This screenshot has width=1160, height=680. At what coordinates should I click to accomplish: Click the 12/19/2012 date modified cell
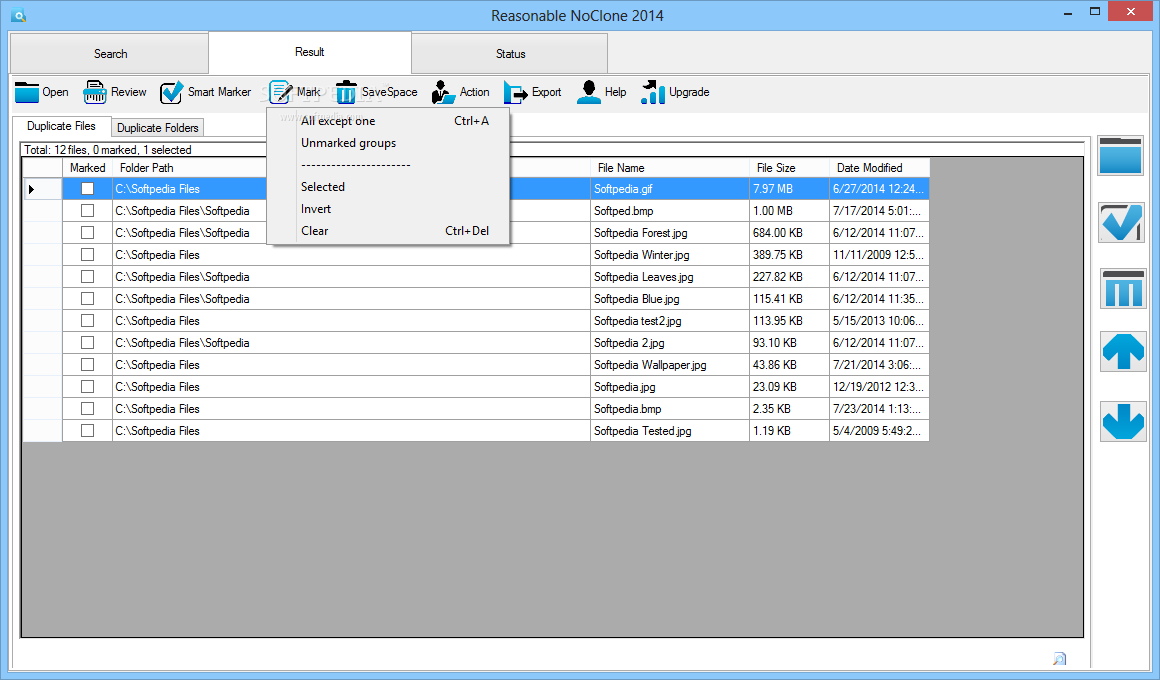(880, 387)
